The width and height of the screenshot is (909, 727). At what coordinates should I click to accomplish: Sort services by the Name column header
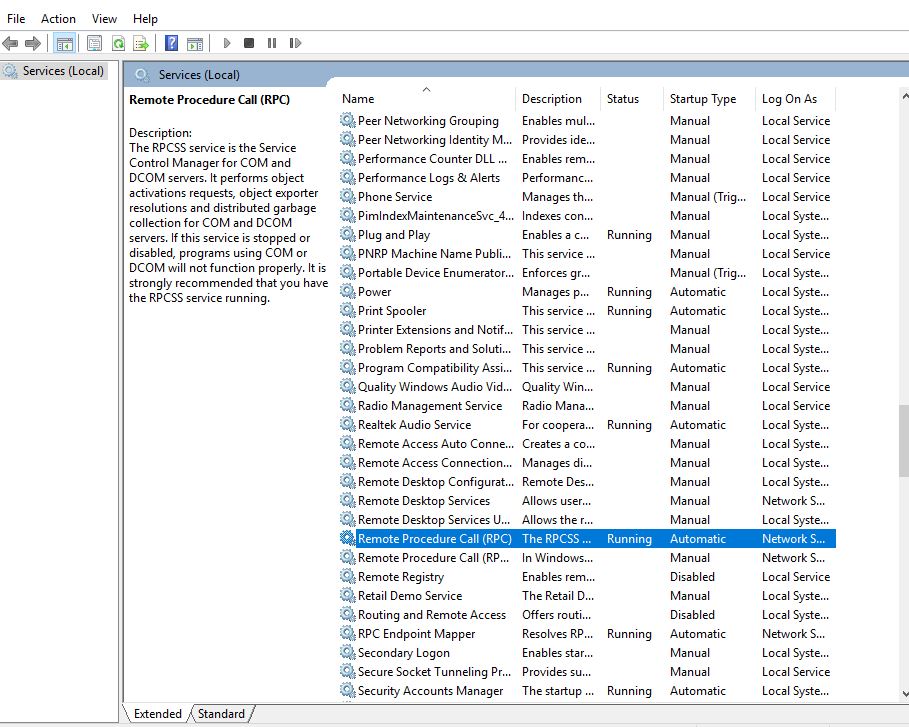pyautogui.click(x=358, y=99)
